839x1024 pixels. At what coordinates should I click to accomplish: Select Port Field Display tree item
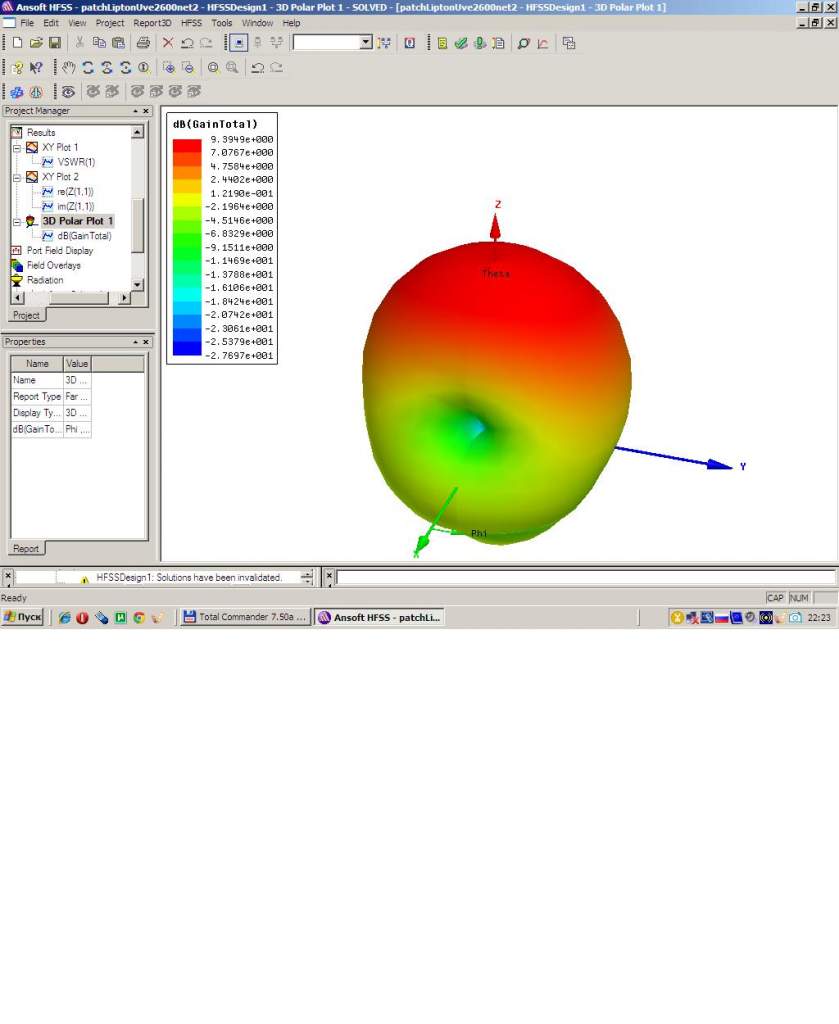59,251
